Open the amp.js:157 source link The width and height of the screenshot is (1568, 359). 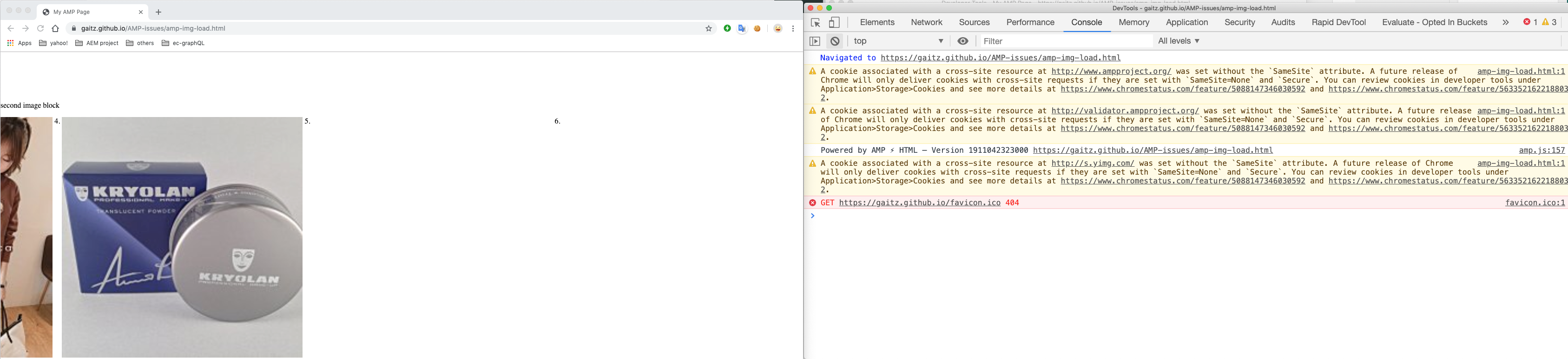coord(1542,151)
